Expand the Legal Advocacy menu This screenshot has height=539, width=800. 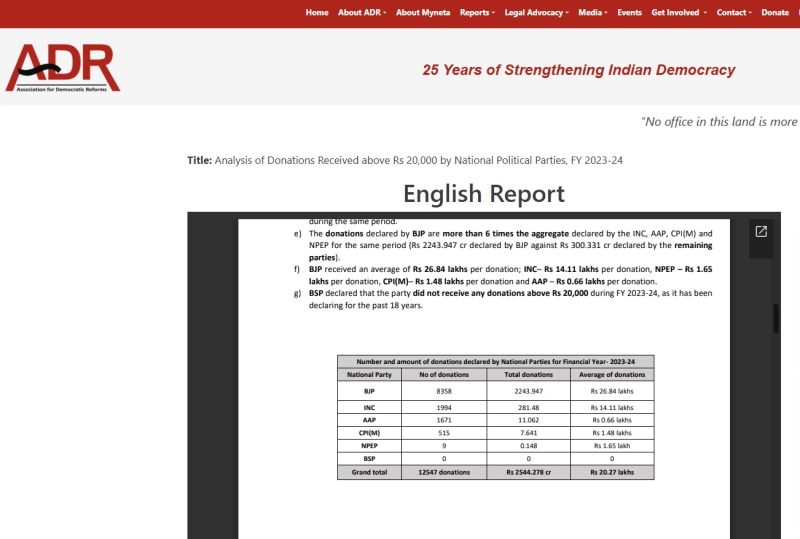[x=536, y=13]
